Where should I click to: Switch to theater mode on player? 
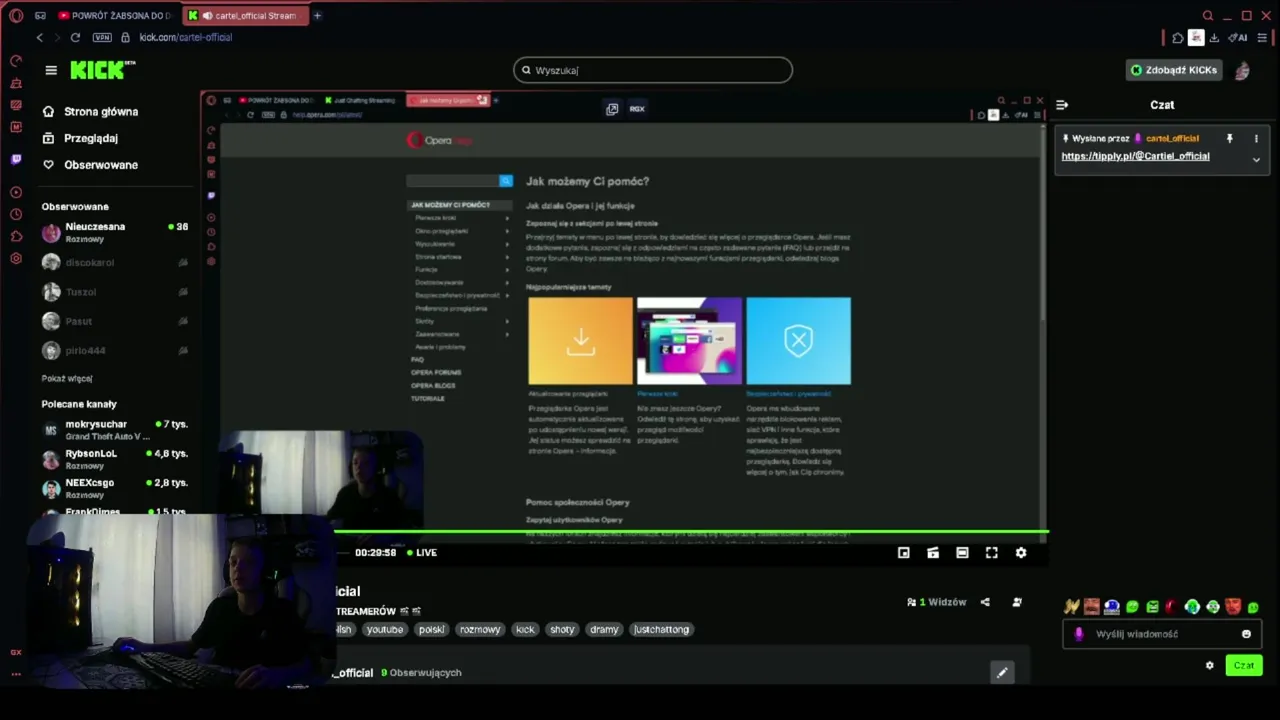click(962, 553)
